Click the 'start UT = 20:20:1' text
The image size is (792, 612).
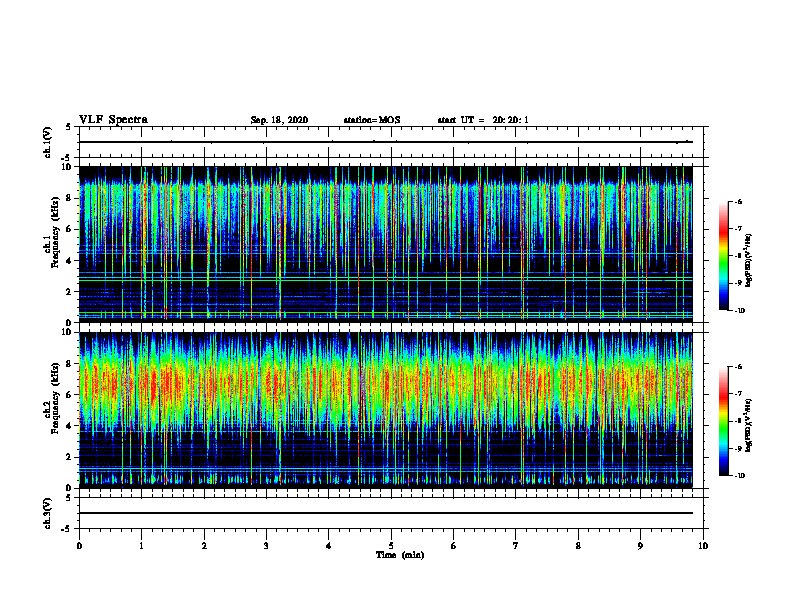point(483,120)
